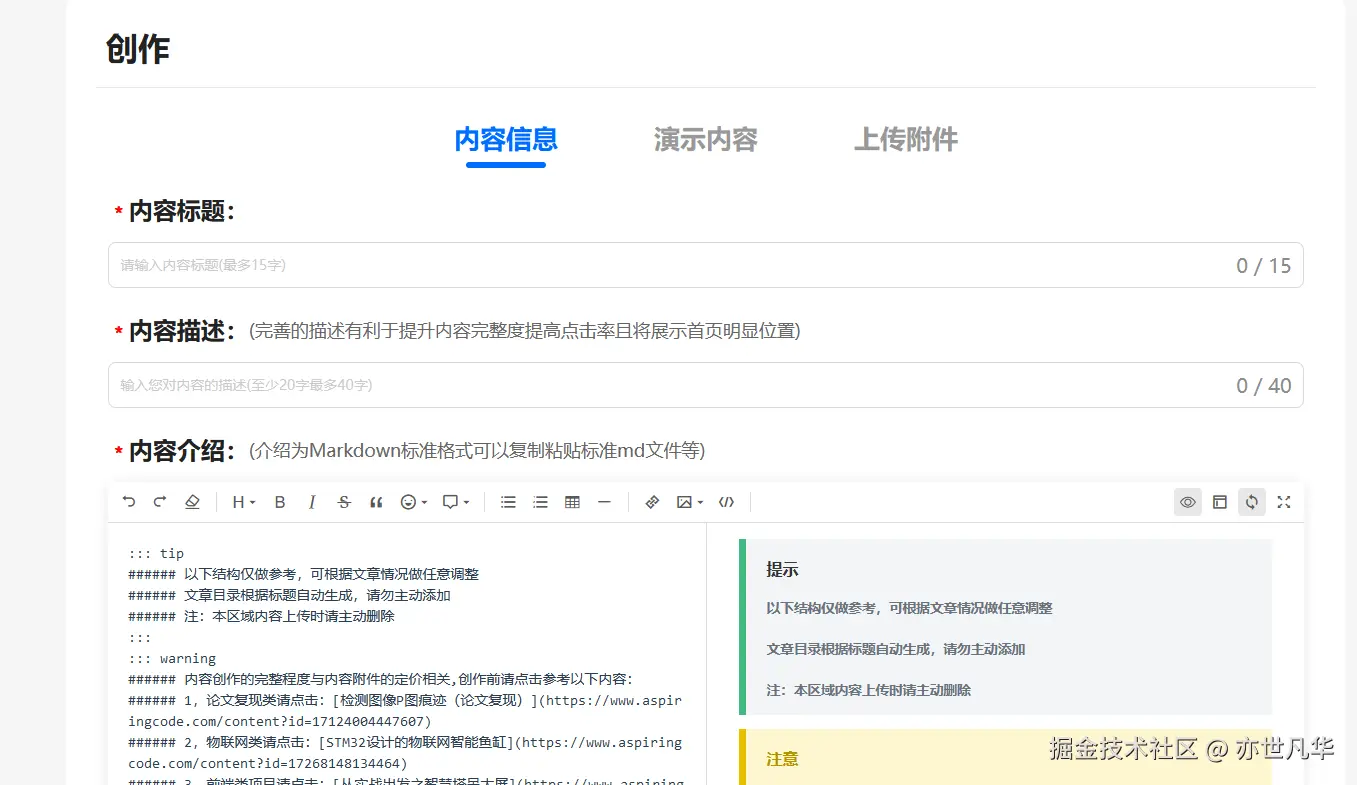Switch to the 演示内容 tab
This screenshot has width=1357, height=785.
tap(705, 140)
